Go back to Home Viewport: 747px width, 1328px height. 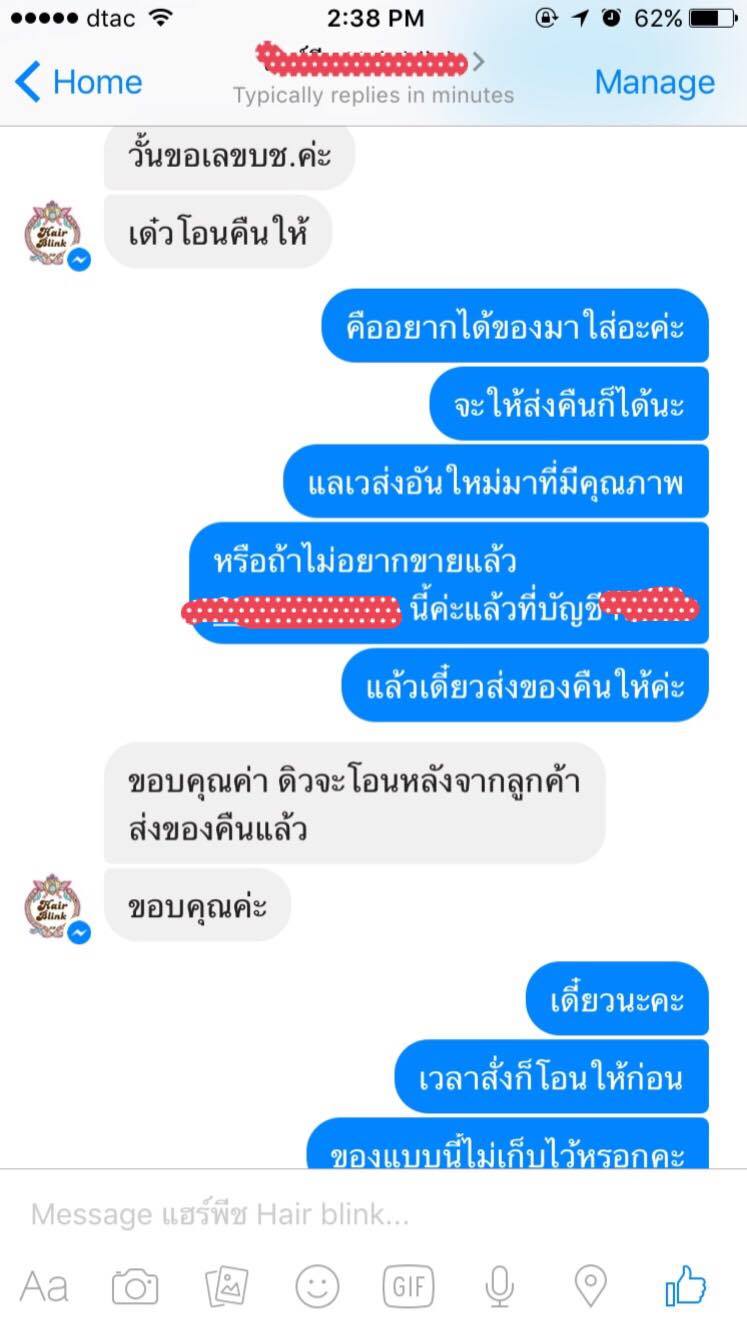pos(79,82)
